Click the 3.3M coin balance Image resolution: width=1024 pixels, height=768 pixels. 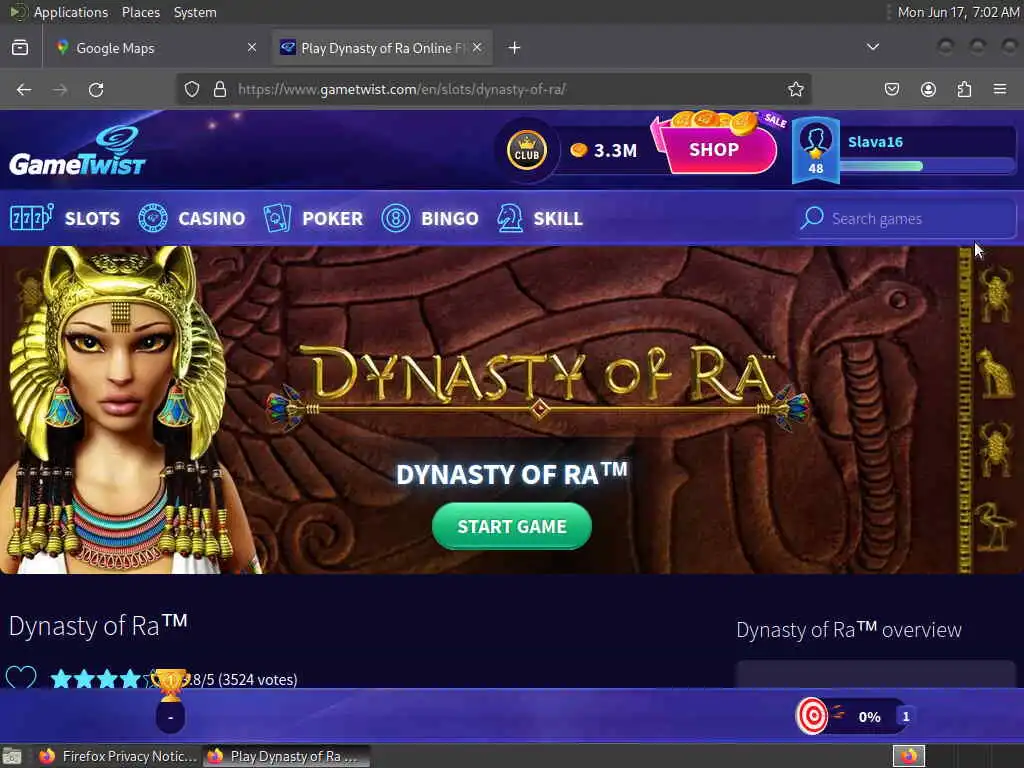603,151
